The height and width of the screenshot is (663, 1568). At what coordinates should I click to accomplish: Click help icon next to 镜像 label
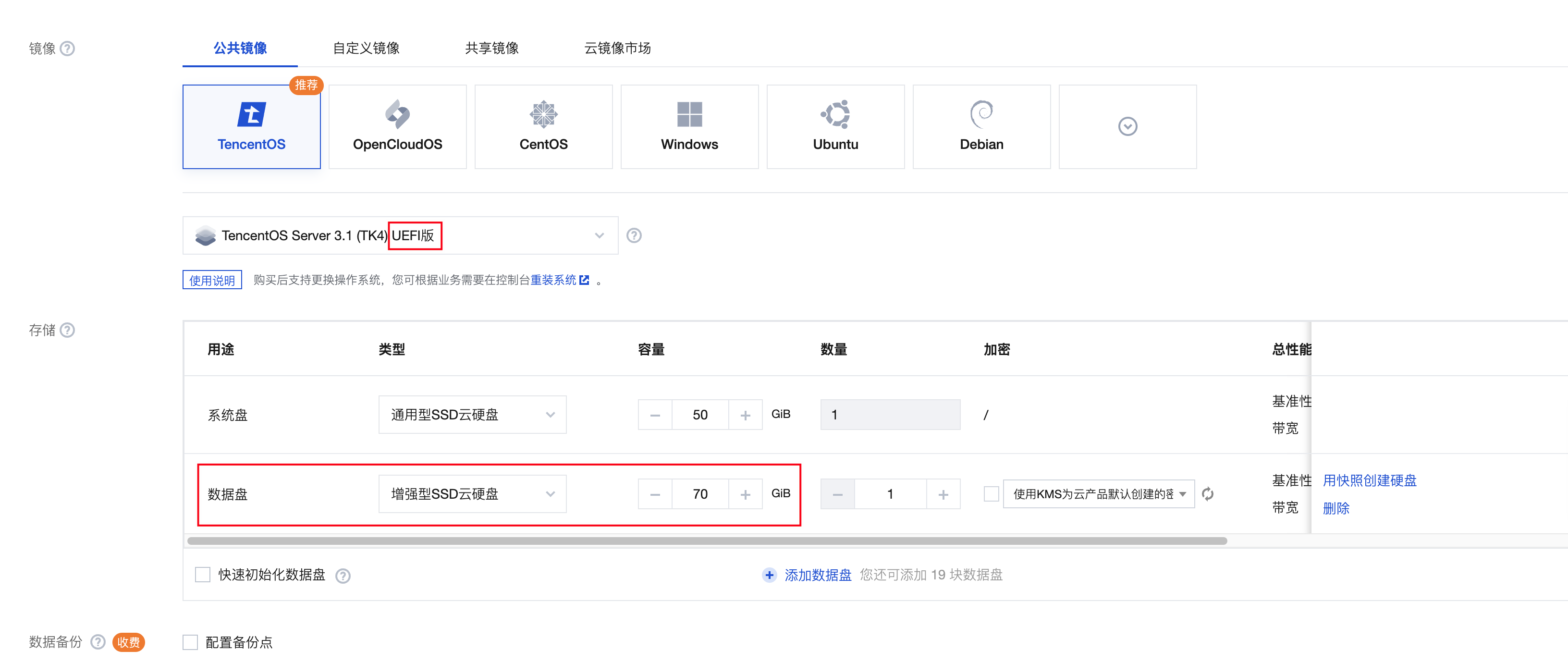point(68,48)
